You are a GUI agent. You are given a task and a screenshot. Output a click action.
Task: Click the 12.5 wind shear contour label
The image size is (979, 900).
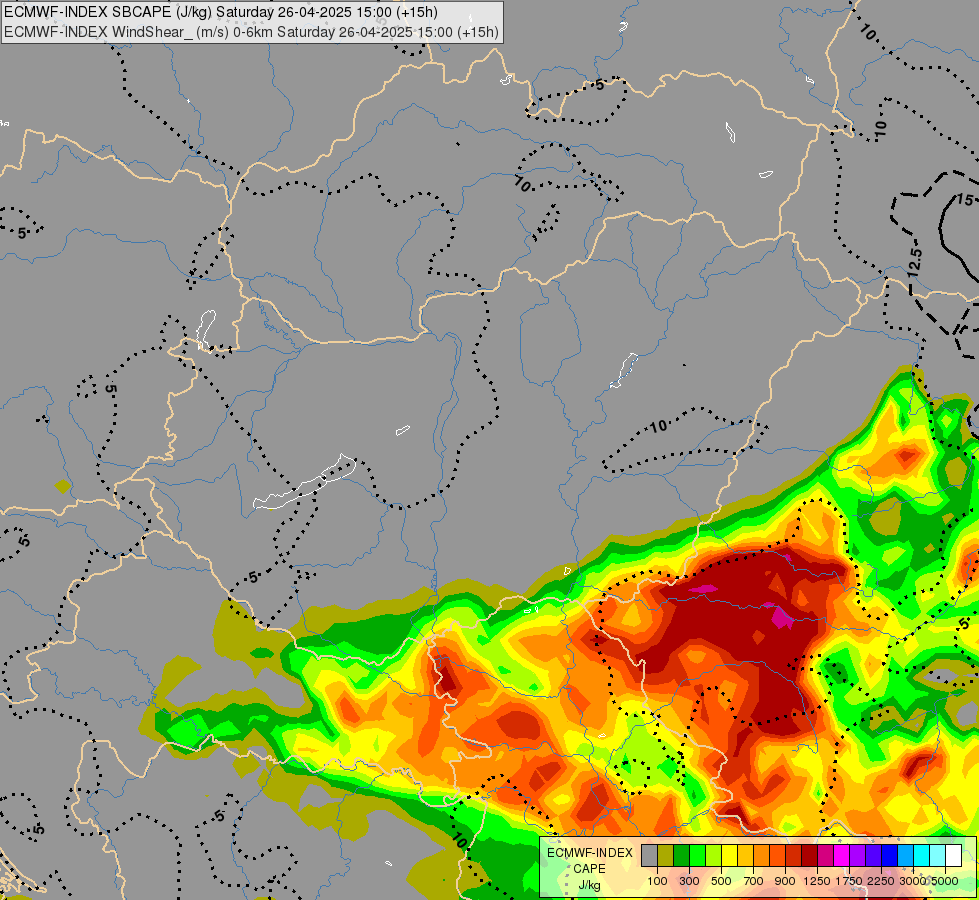click(915, 262)
